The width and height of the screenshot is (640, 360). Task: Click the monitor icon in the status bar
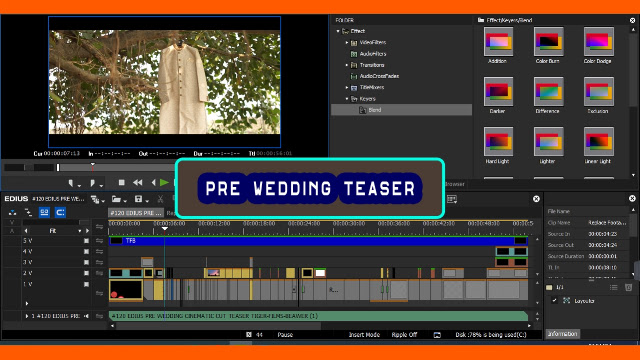437,335
